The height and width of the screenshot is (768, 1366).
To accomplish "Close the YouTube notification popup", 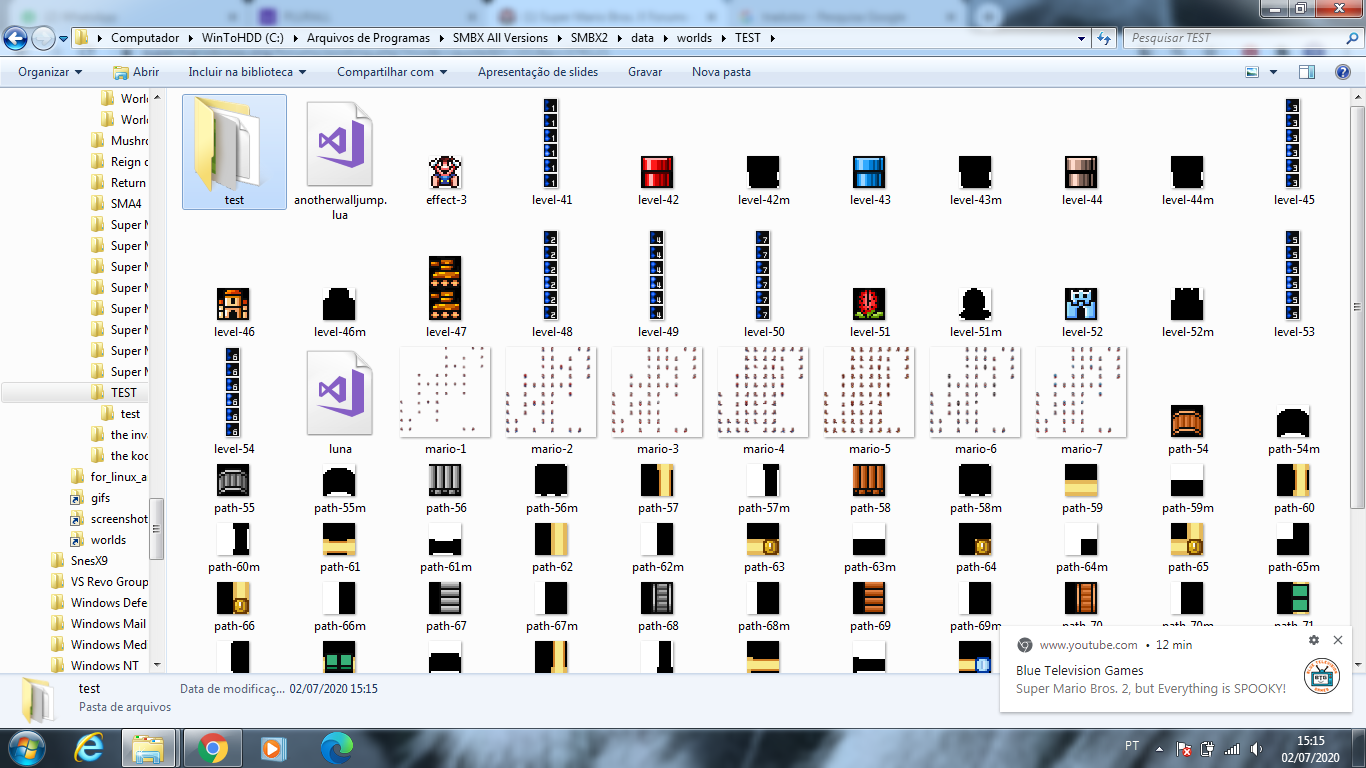I will click(1338, 640).
